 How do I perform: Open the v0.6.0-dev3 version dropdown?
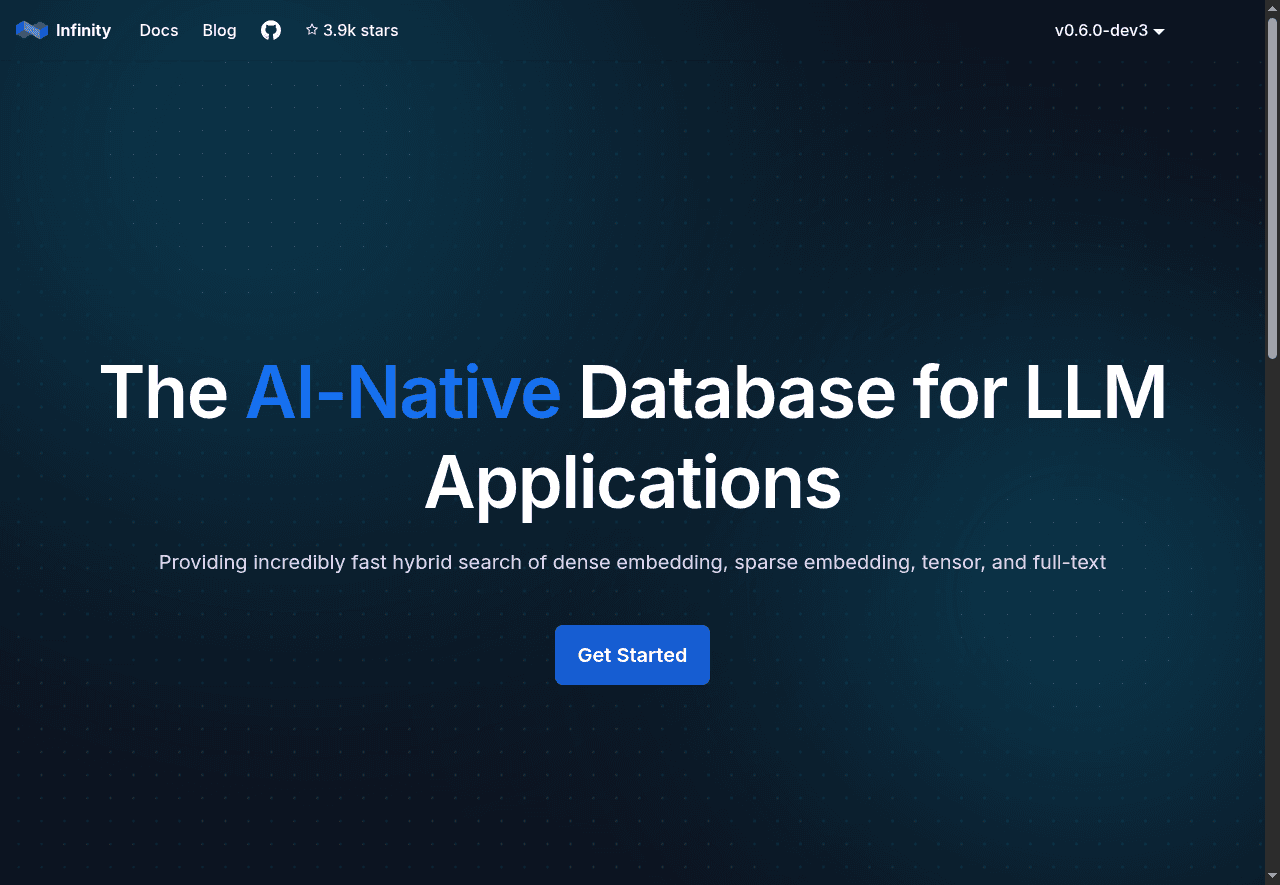[x=1101, y=31]
